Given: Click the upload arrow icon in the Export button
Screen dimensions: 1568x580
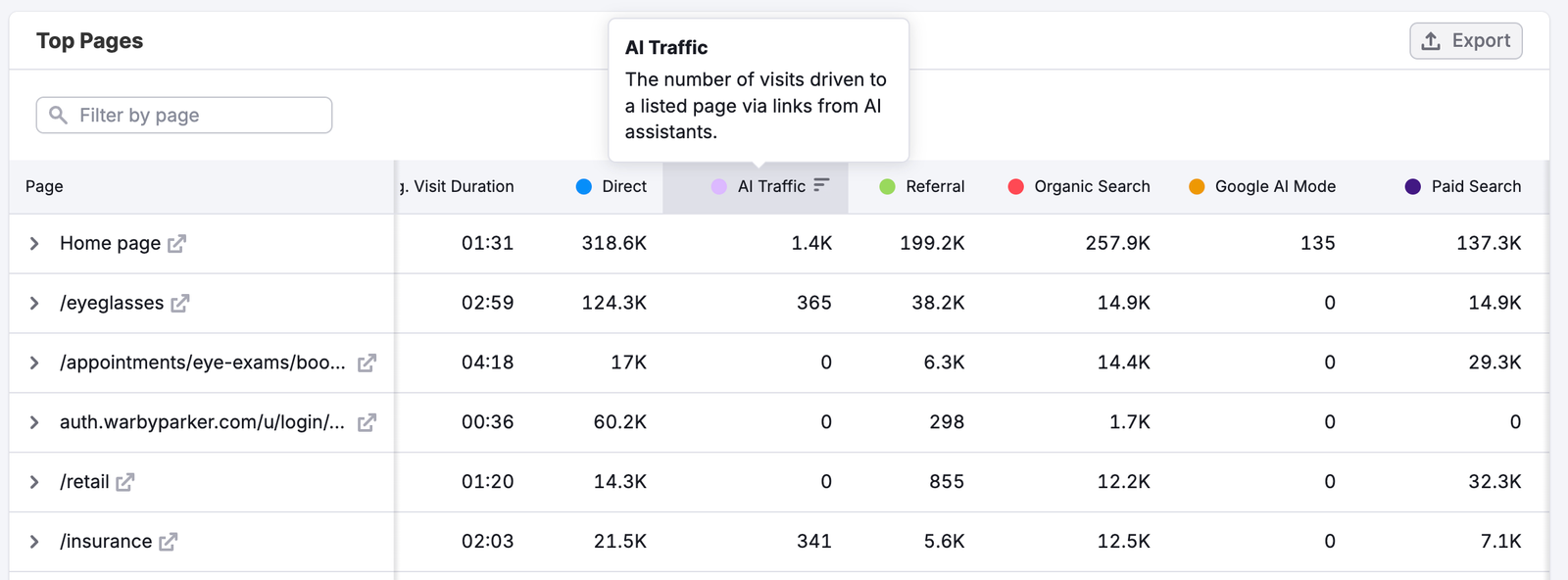Looking at the screenshot, I should tap(1429, 40).
